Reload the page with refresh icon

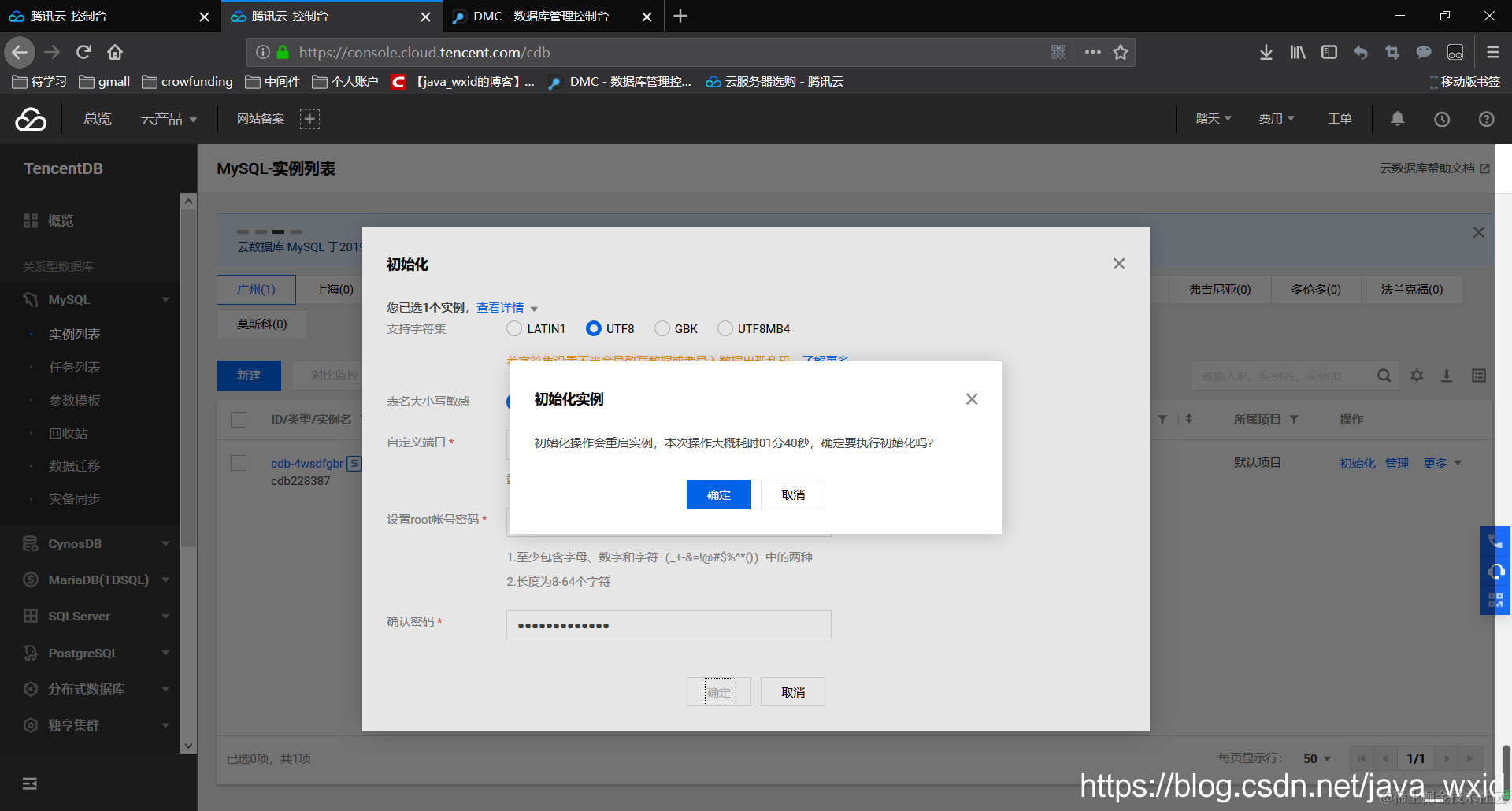(83, 53)
